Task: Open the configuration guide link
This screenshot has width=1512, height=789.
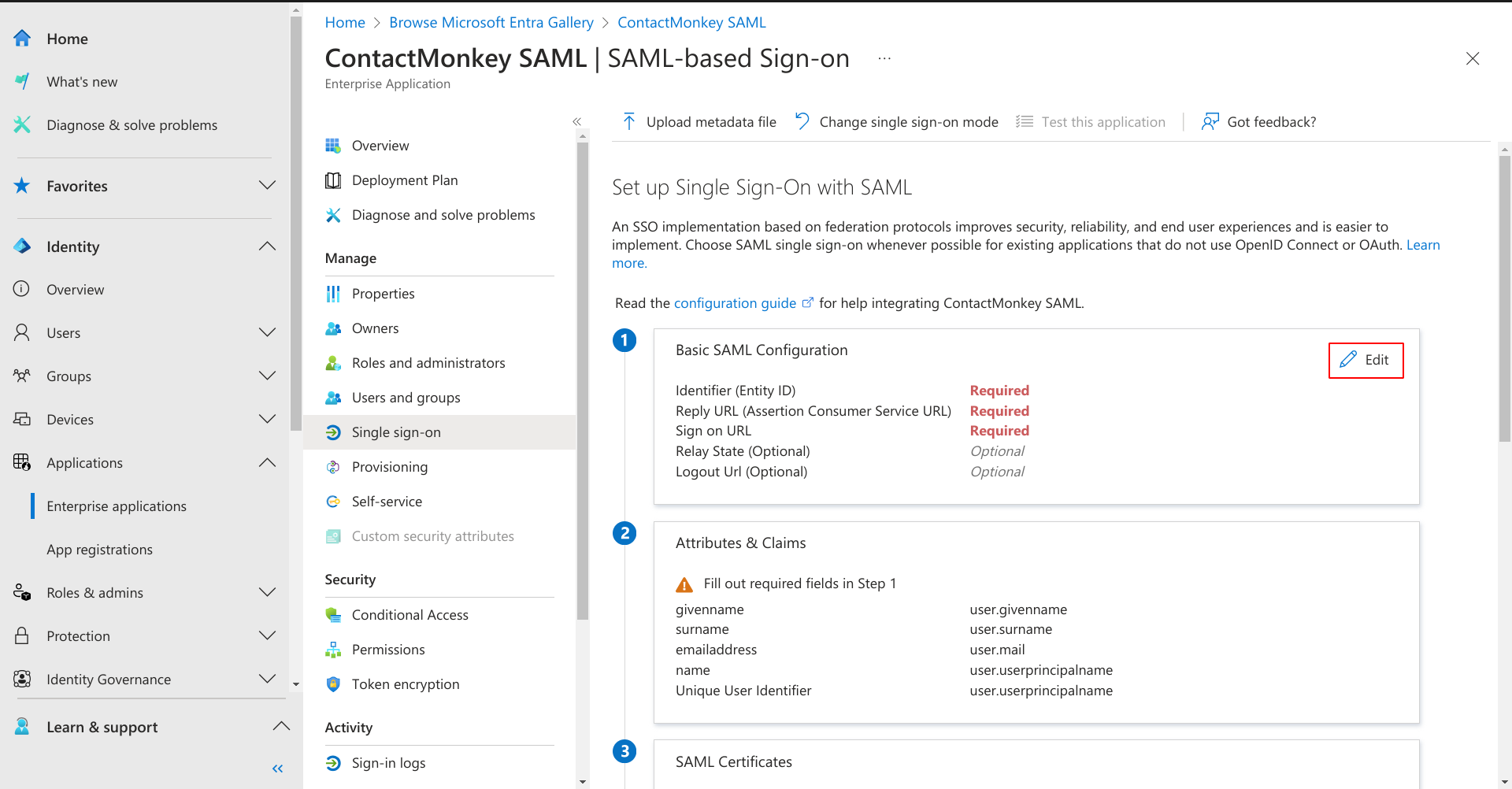Action: 735,303
